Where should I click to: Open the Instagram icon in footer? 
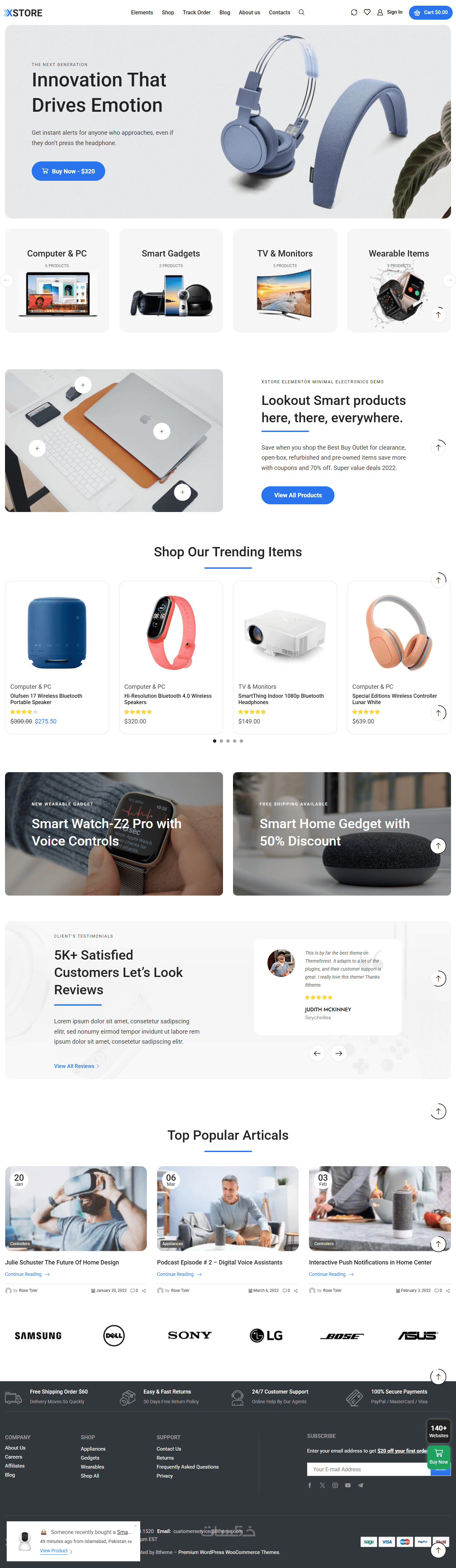click(335, 1485)
